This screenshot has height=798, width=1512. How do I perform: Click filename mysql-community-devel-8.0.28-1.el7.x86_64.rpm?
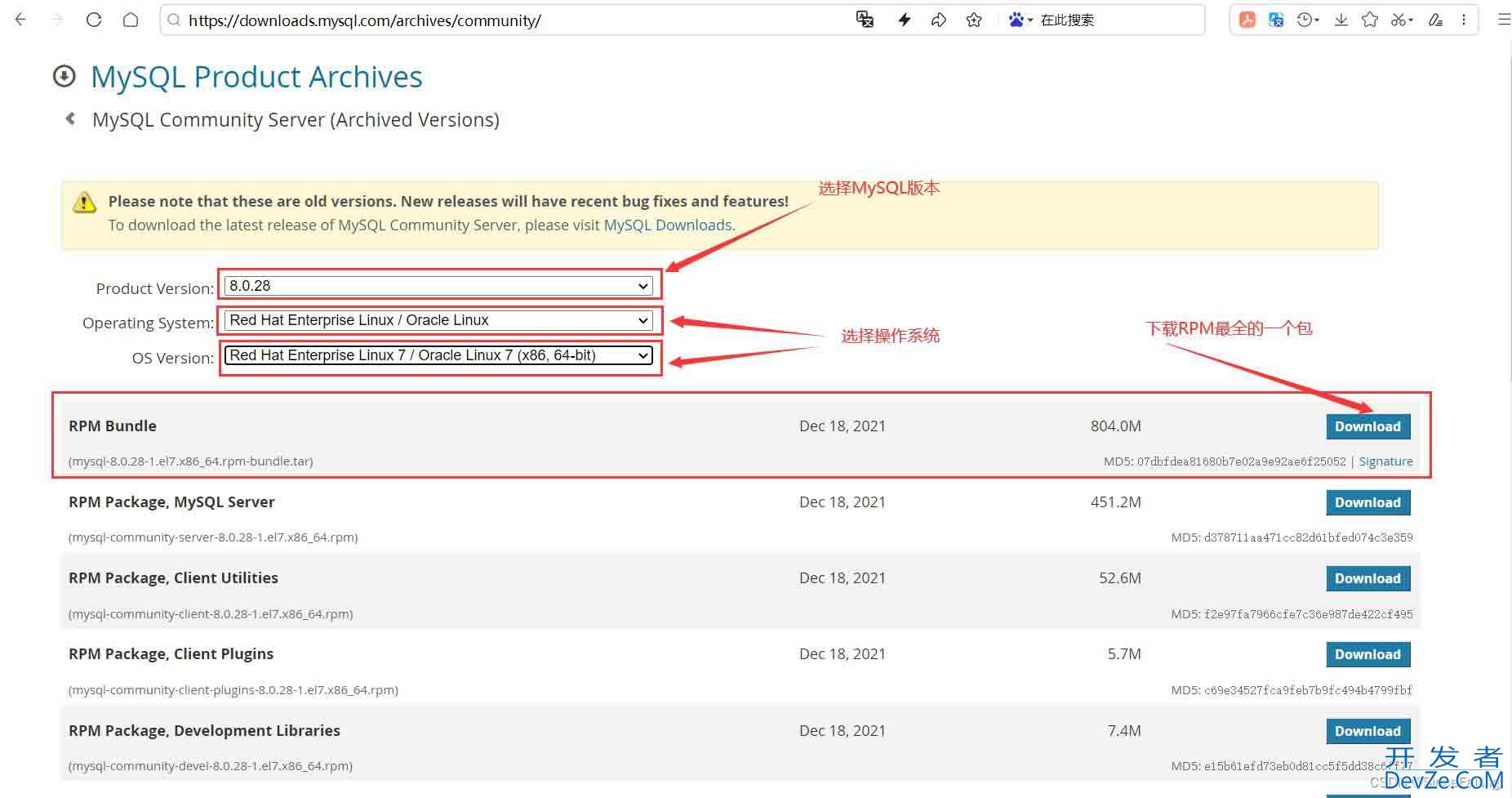tap(211, 766)
